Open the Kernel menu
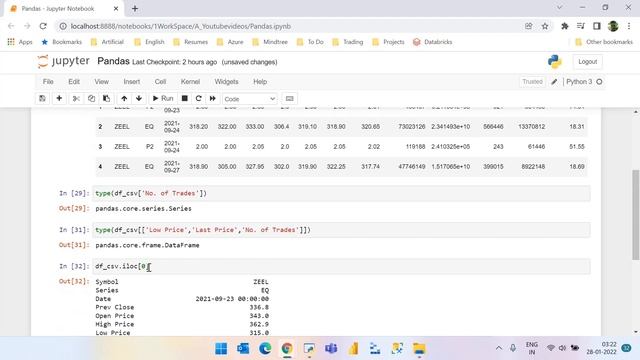The width and height of the screenshot is (640, 360). click(190, 82)
